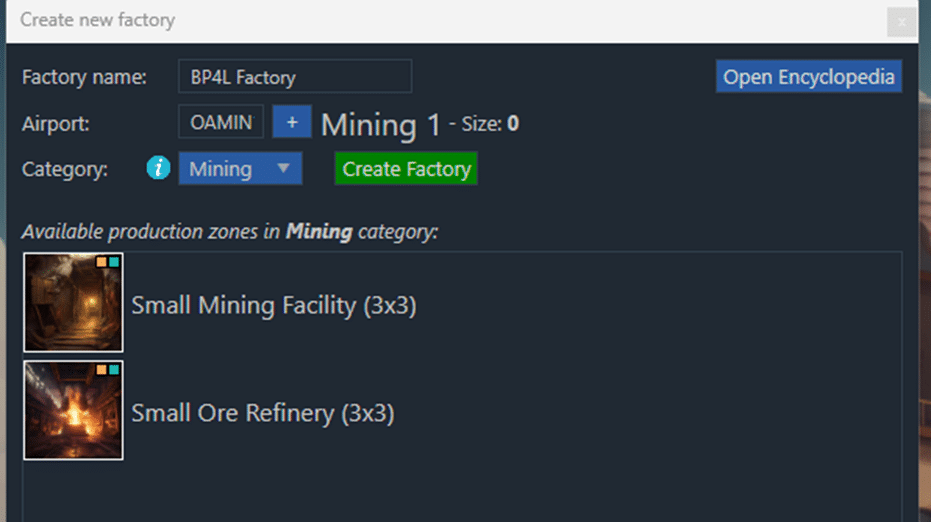Select Small Ore Refinery (3x3) label
931x522 pixels.
(263, 412)
